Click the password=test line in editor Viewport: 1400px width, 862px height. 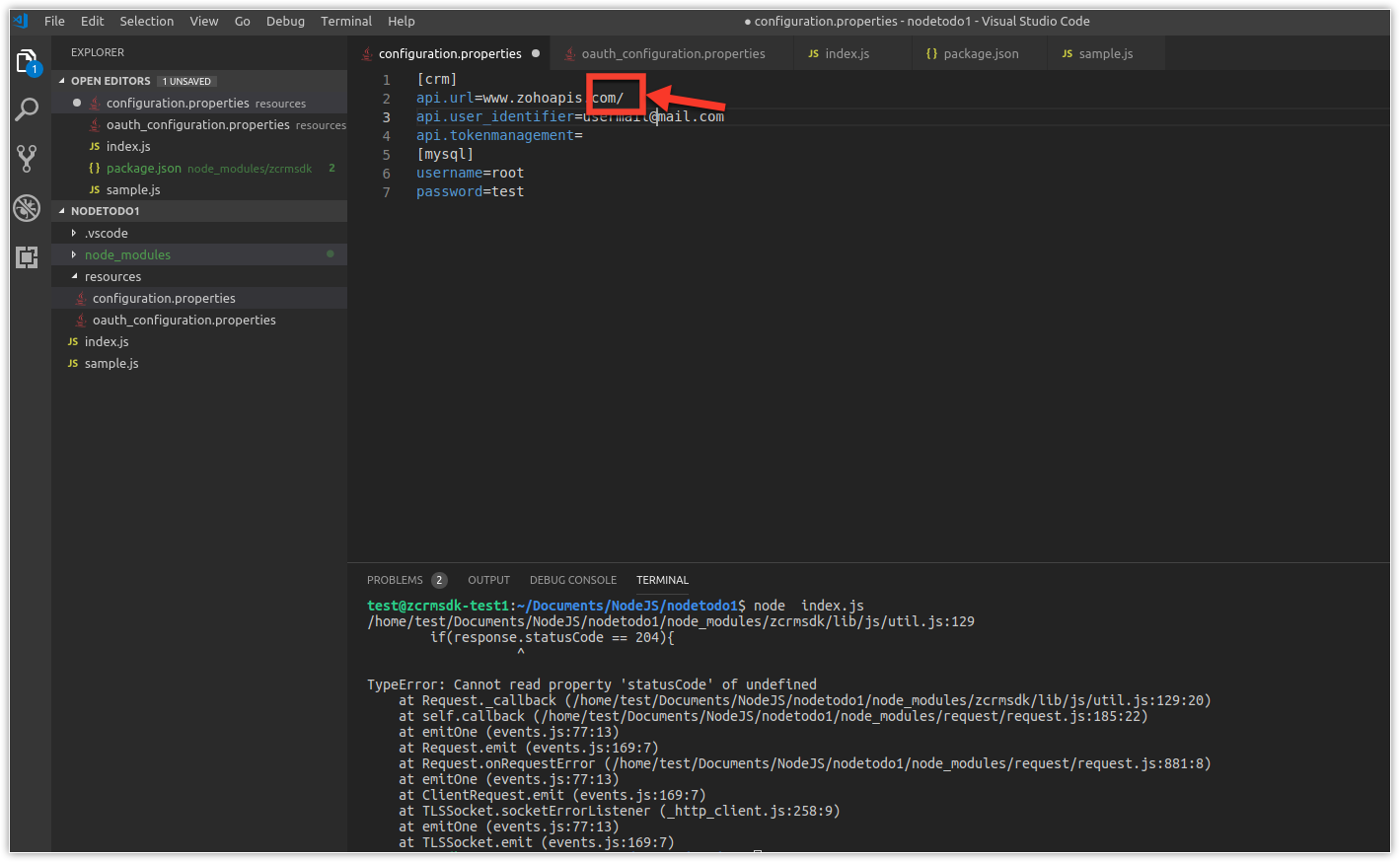pos(470,191)
